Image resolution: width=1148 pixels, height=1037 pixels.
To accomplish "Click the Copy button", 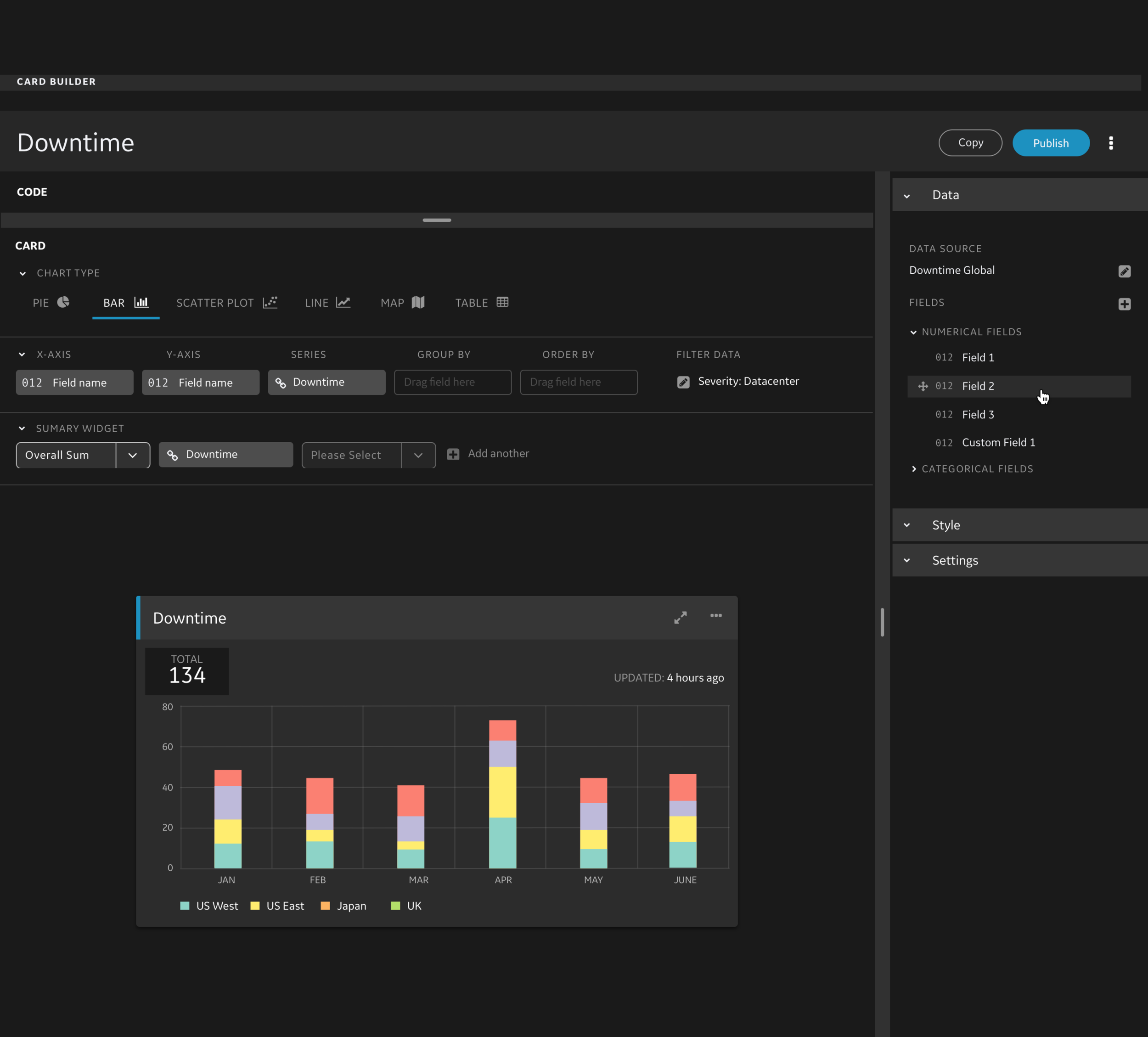I will tap(970, 143).
